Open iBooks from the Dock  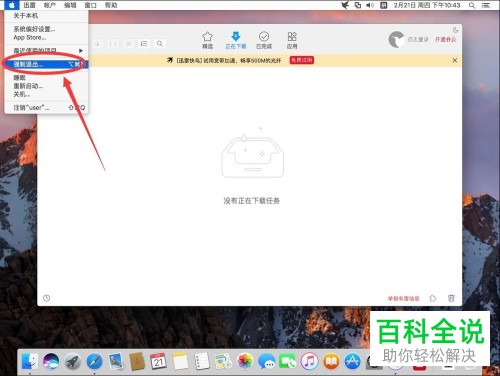(331, 361)
